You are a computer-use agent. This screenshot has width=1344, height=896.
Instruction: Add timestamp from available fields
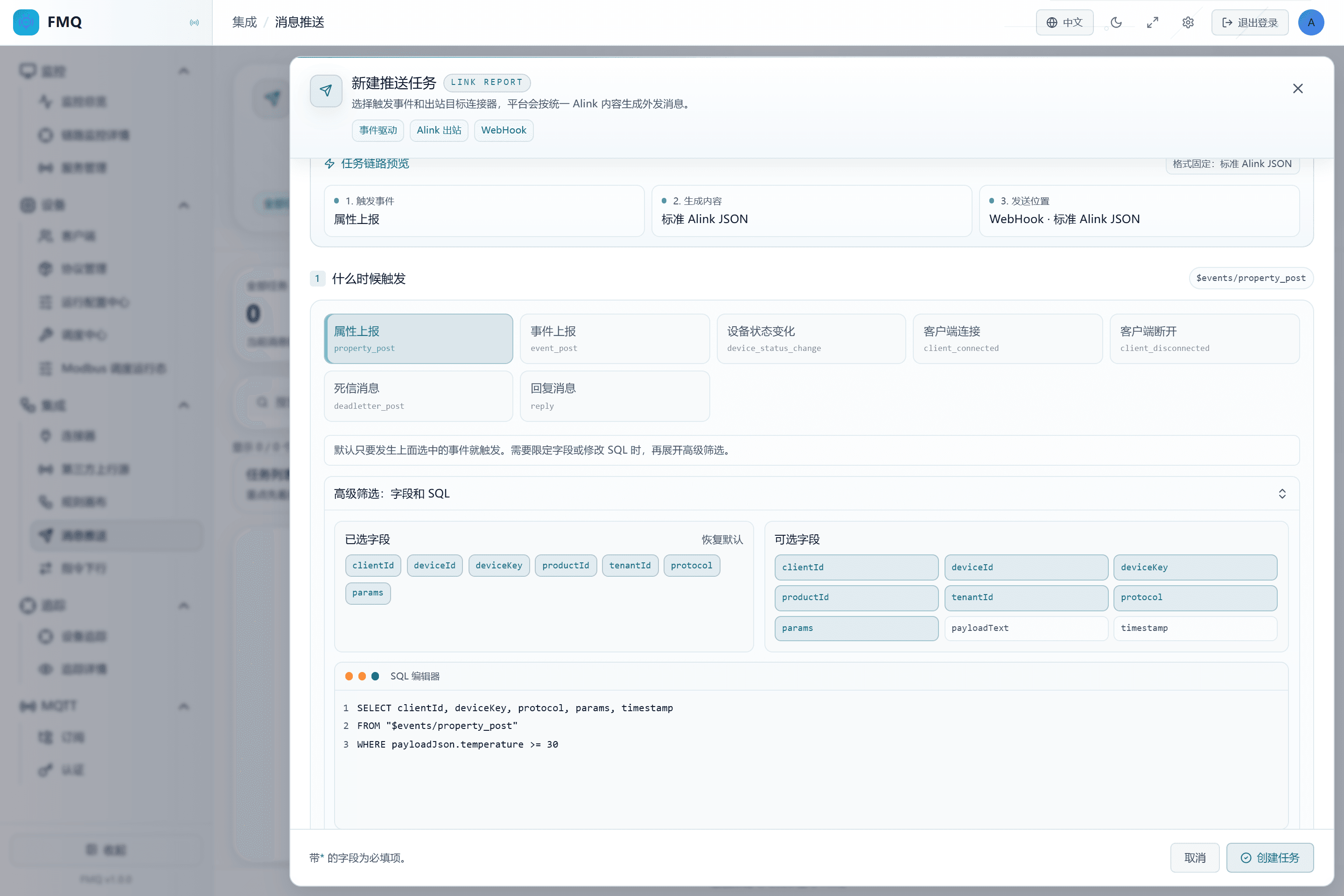click(1195, 628)
